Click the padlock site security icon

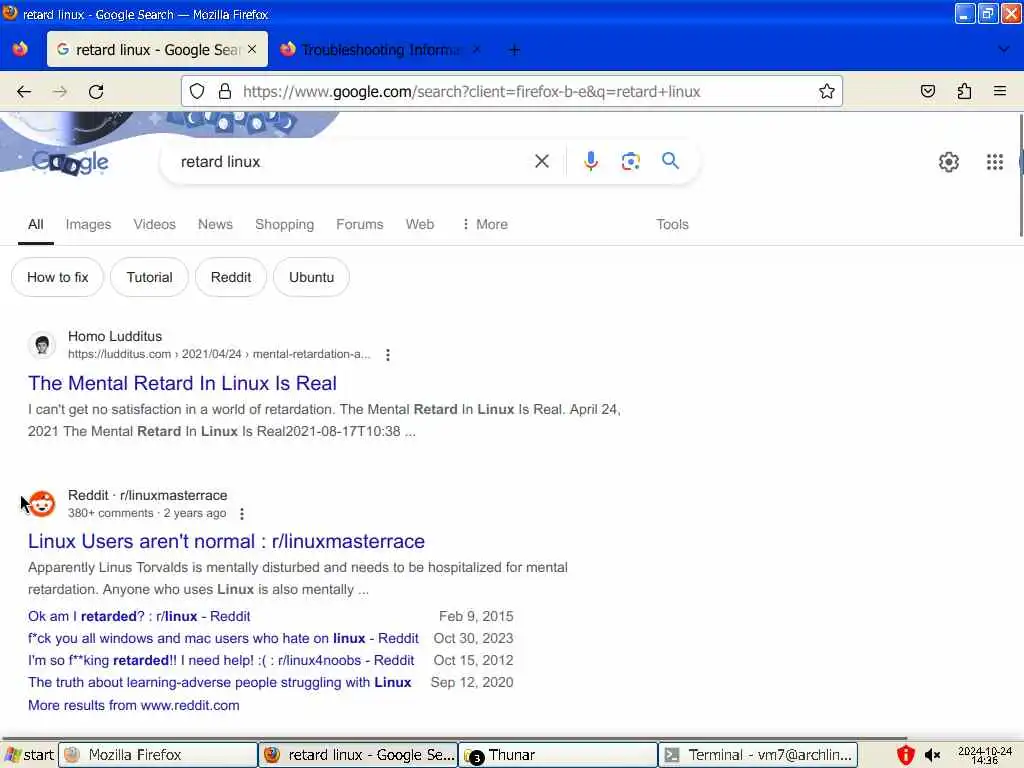pyautogui.click(x=225, y=91)
